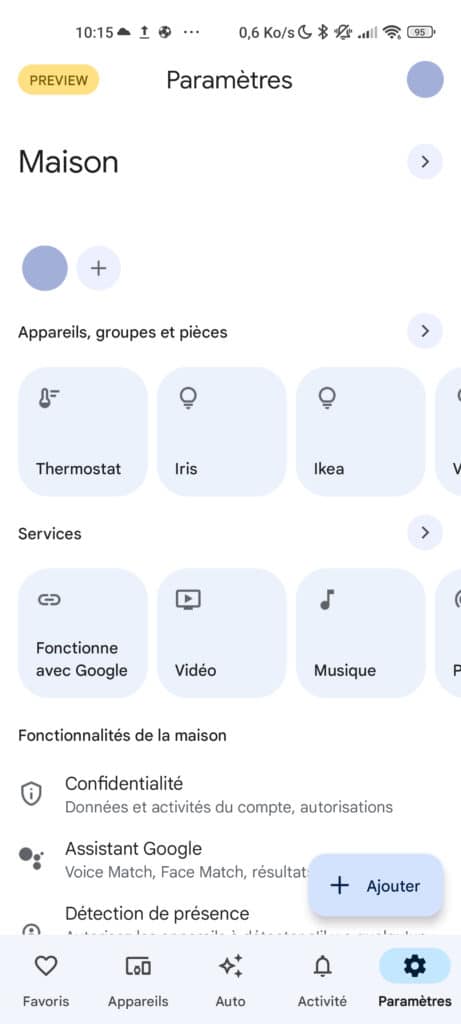This screenshot has width=461, height=1024.
Task: Open Confidentialité settings entry
Action: 230,794
